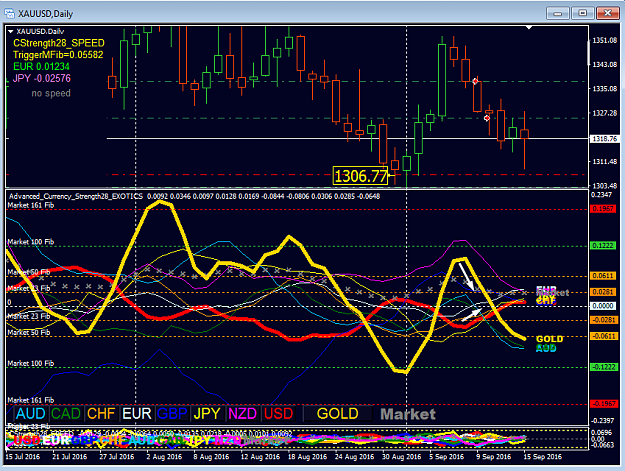Click the -0.0281 level tag
The height and width of the screenshot is (471, 625).
(603, 320)
